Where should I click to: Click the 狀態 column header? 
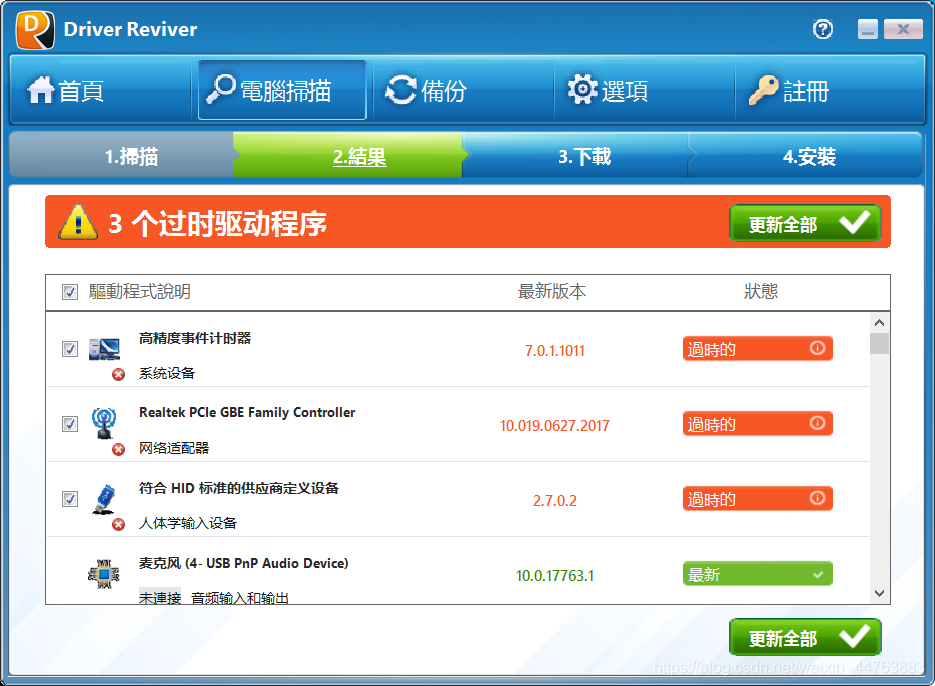761,292
